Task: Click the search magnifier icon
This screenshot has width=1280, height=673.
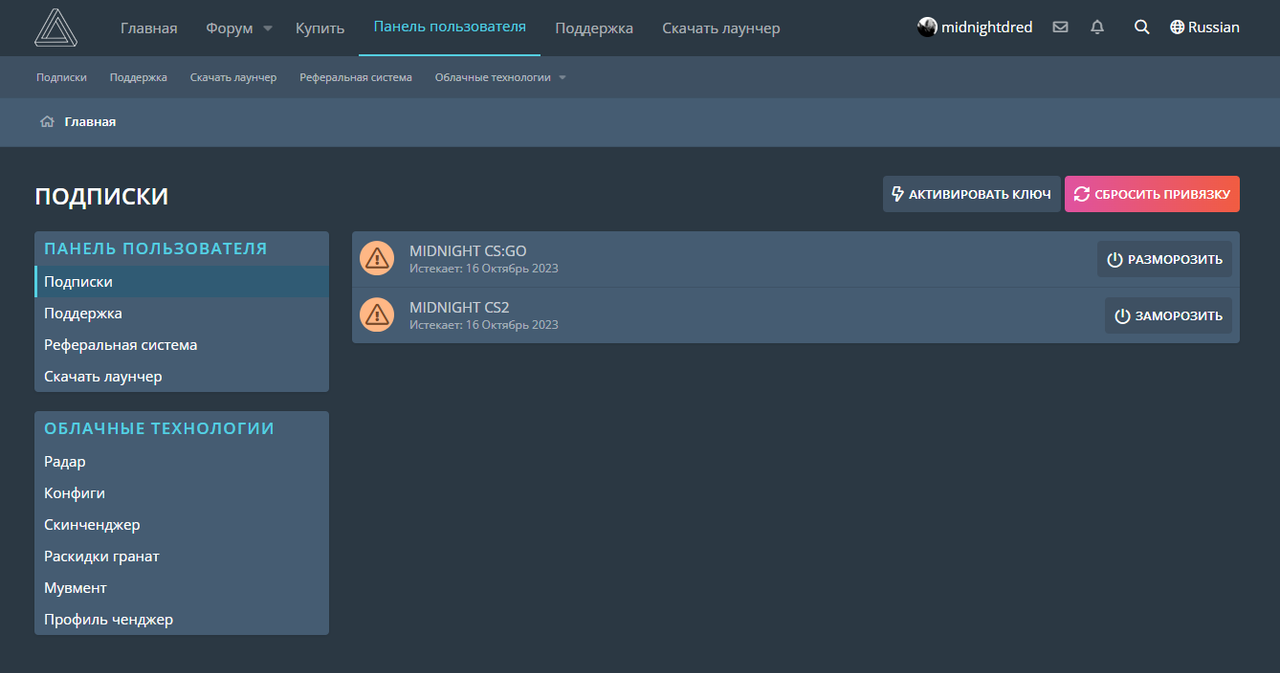Action: tap(1142, 28)
